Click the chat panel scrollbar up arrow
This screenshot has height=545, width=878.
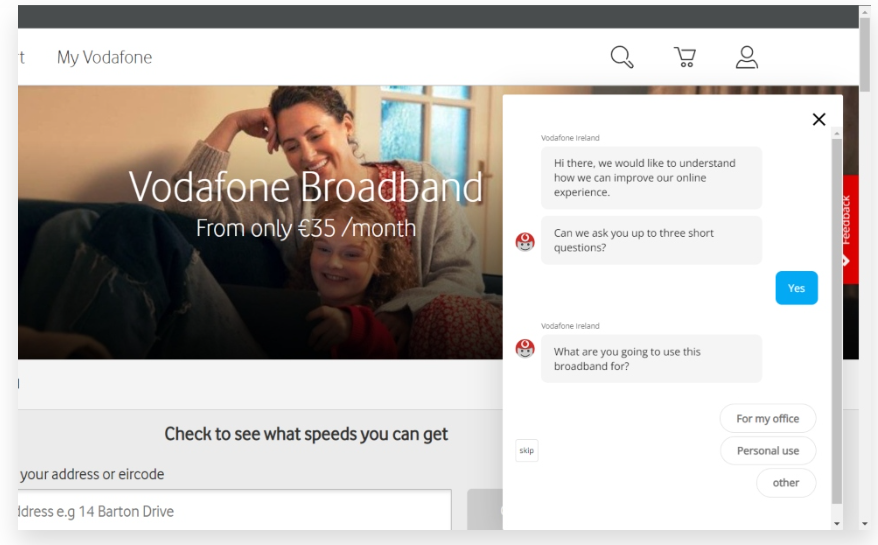click(837, 133)
